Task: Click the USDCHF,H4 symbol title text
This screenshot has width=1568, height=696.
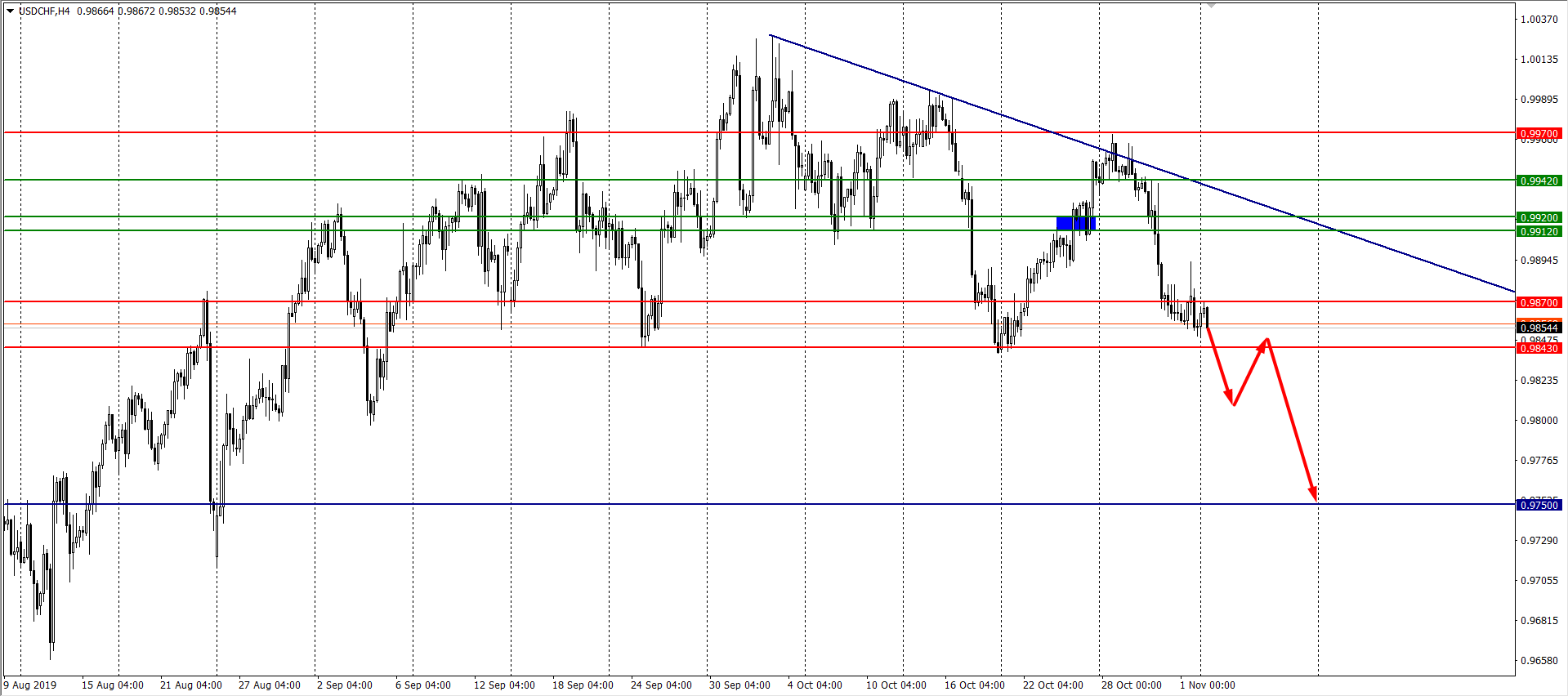Action: click(x=44, y=11)
